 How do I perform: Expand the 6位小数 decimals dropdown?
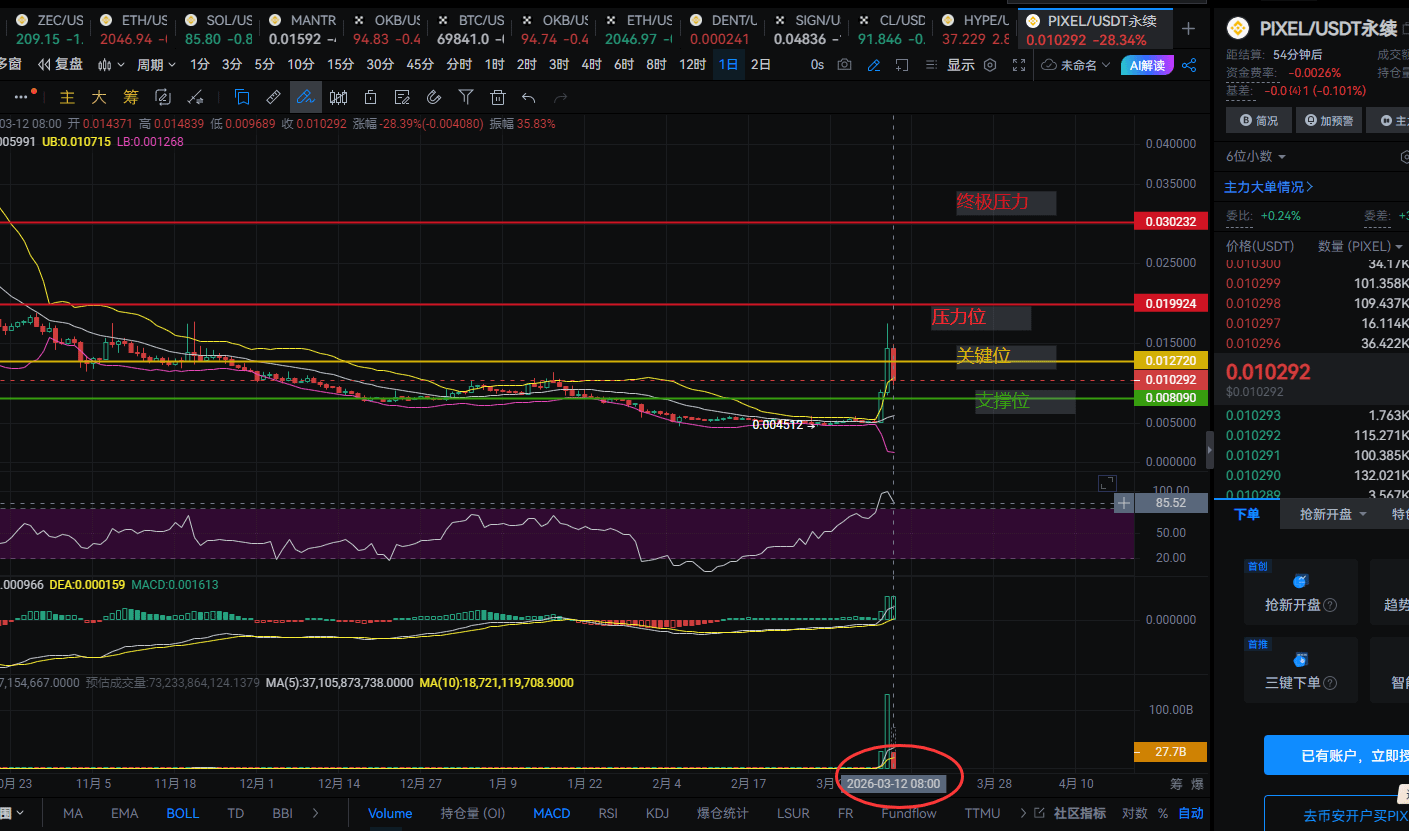coord(1256,157)
